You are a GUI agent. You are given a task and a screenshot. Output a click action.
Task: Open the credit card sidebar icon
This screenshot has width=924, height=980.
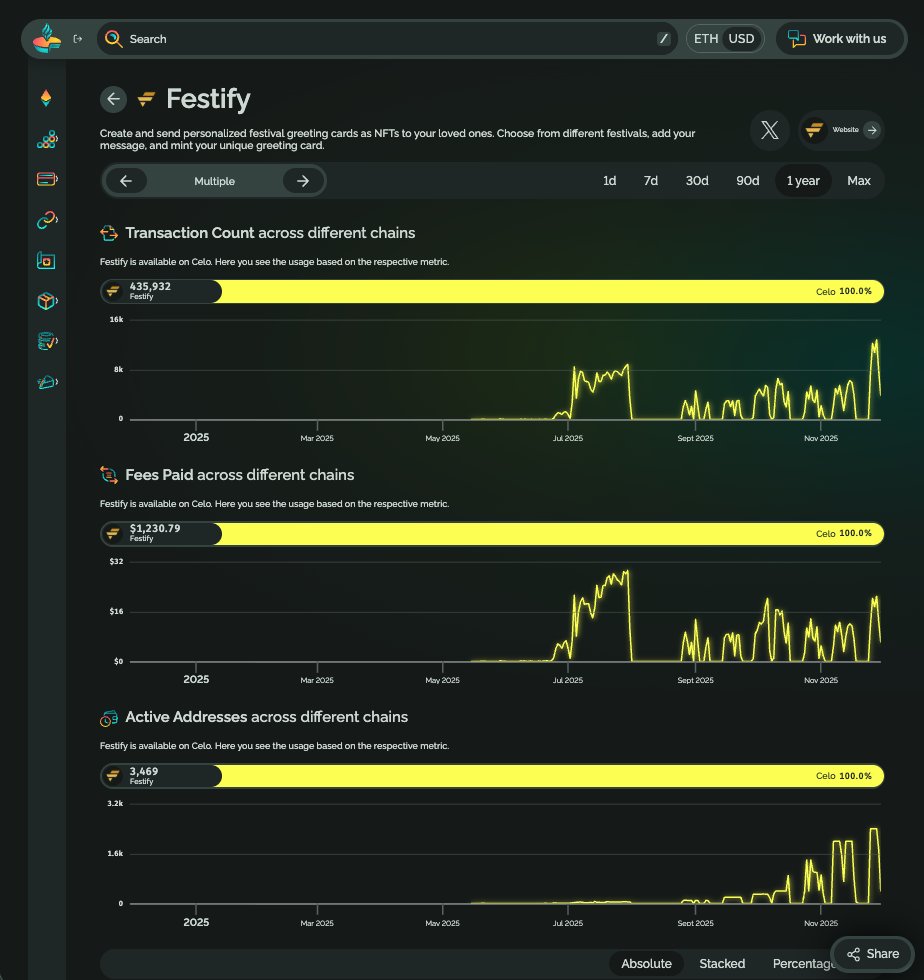[47, 179]
